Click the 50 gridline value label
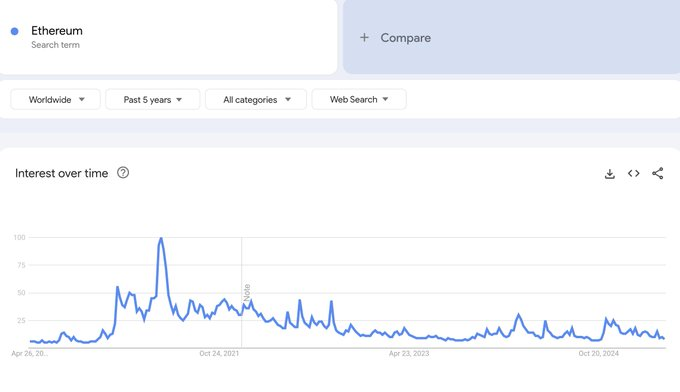Image resolution: width=680 pixels, height=392 pixels. coord(21,293)
